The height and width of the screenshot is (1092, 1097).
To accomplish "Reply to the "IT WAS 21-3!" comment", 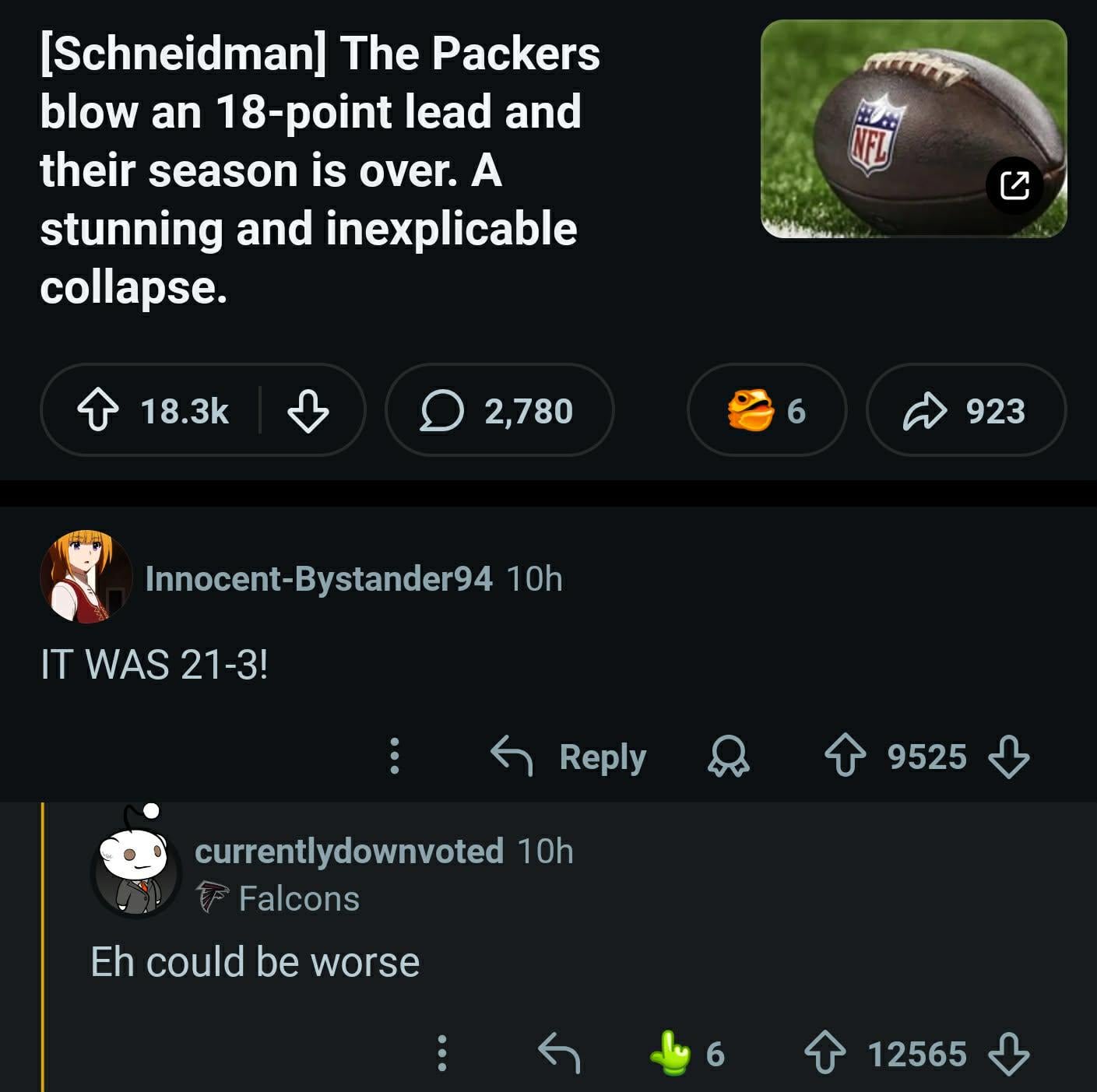I will (x=570, y=757).
